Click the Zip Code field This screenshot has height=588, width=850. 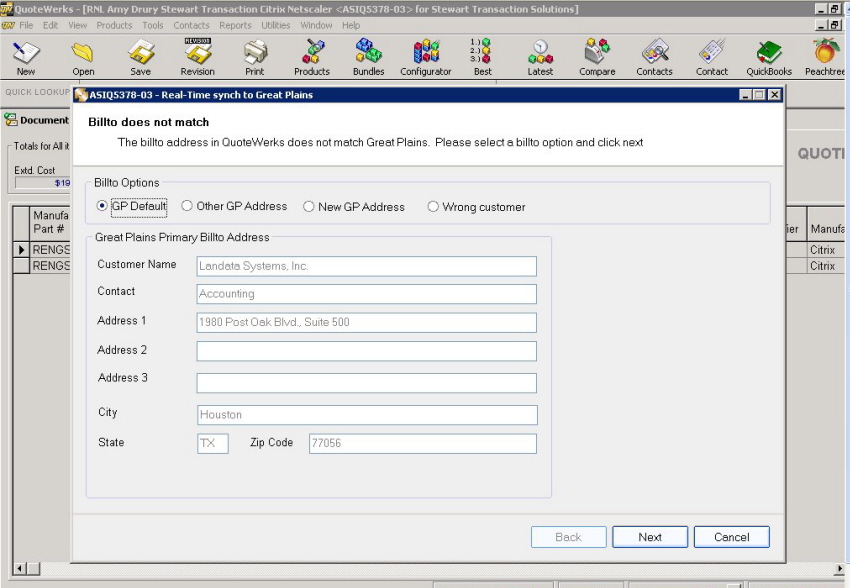point(423,443)
